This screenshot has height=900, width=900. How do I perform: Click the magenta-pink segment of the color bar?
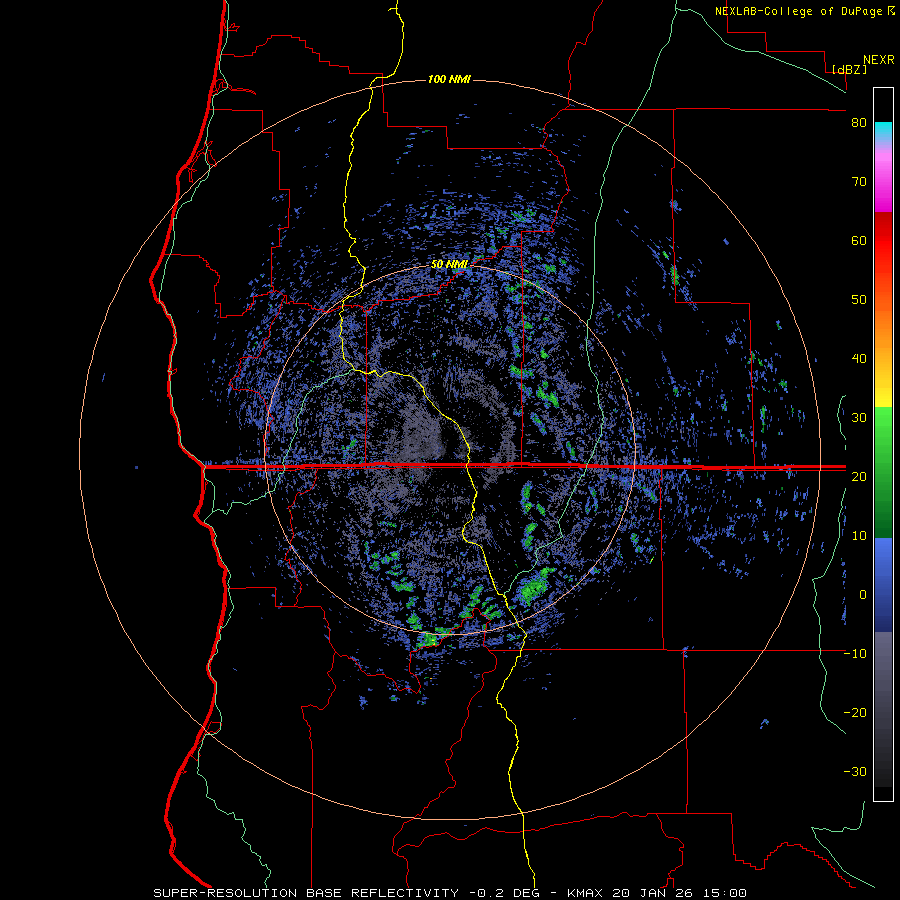[883, 181]
